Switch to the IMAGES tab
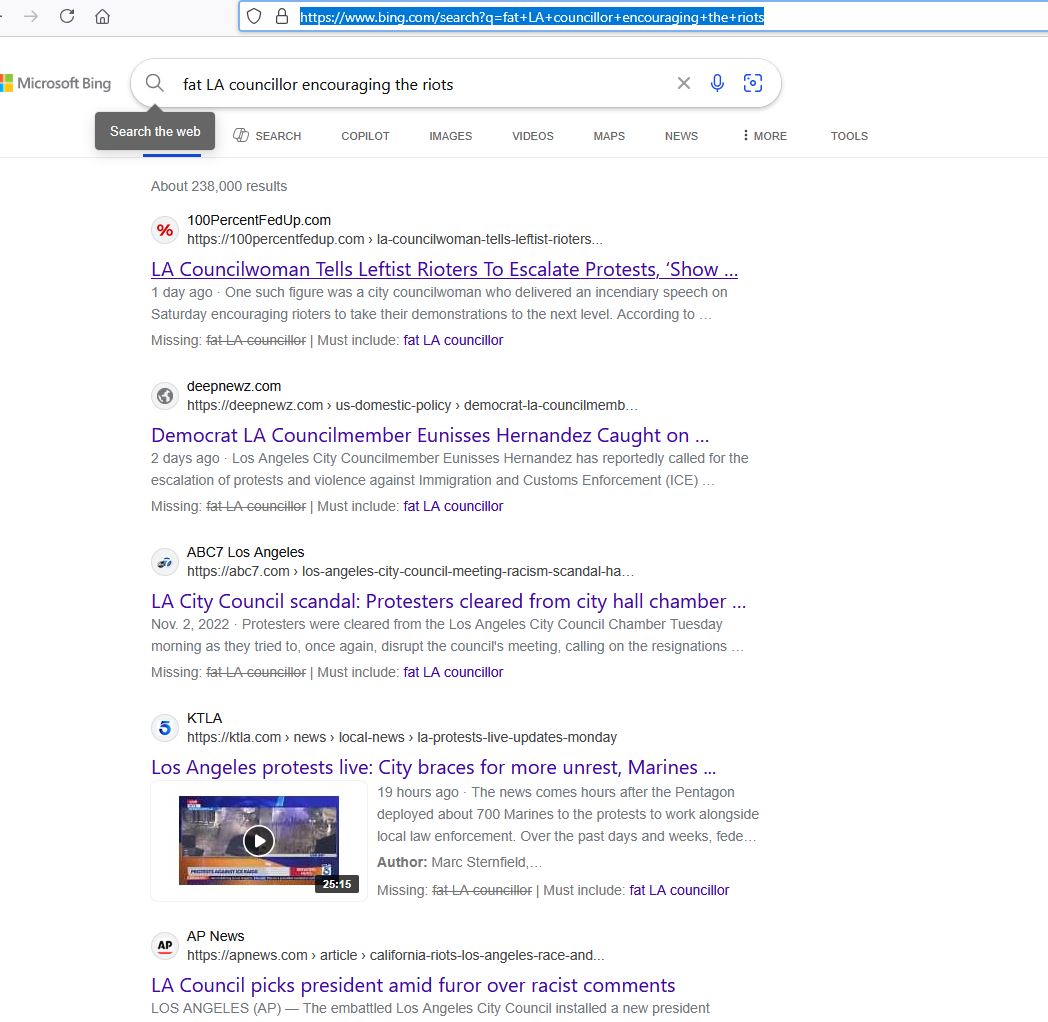The image size is (1048, 1022). (x=450, y=136)
